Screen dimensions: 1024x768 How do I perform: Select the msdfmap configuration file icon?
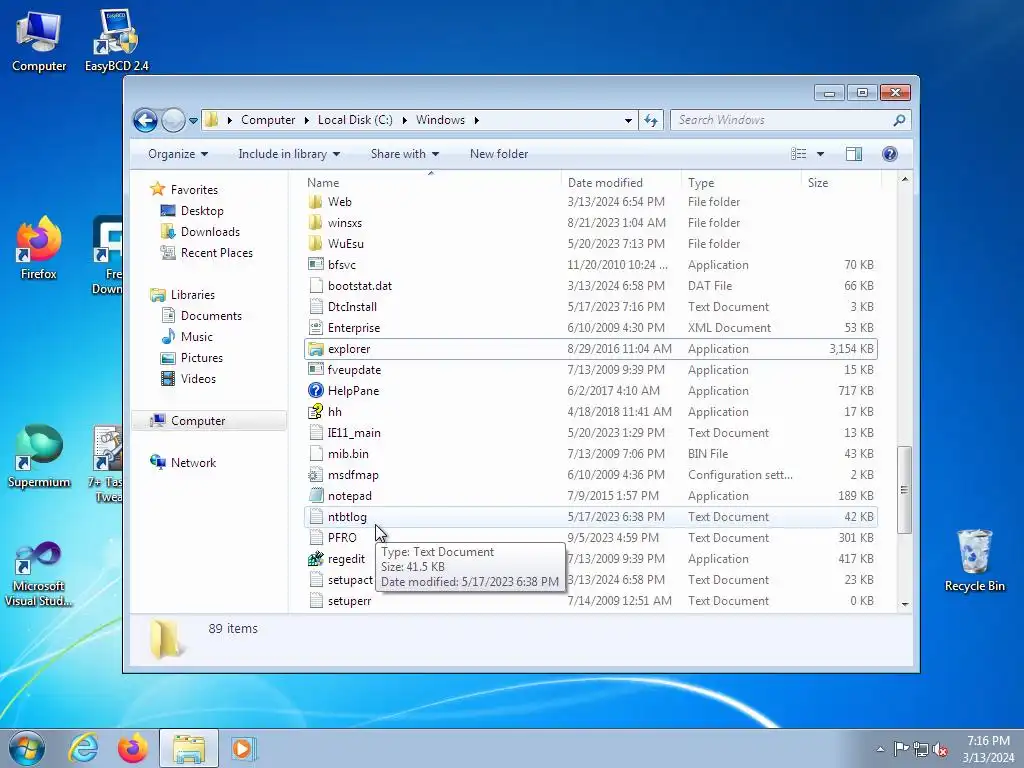click(x=315, y=475)
